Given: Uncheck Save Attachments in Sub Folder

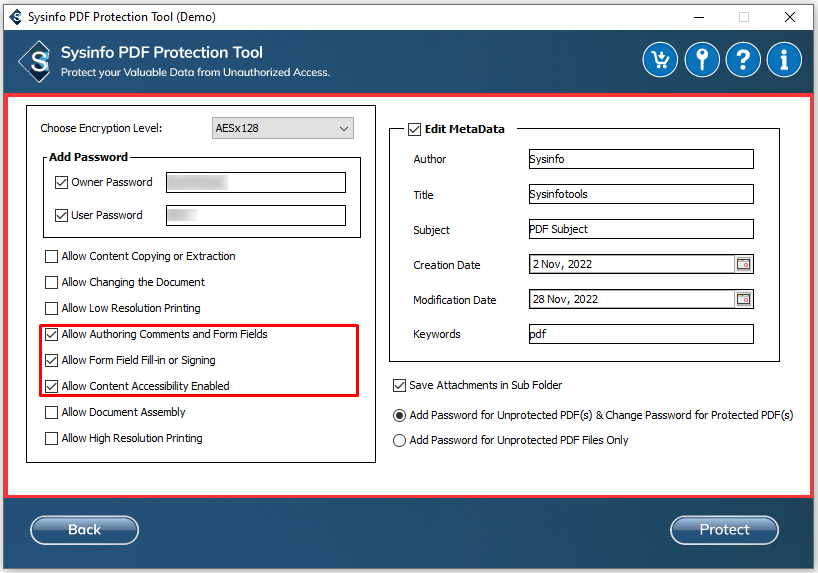Looking at the screenshot, I should pos(399,385).
